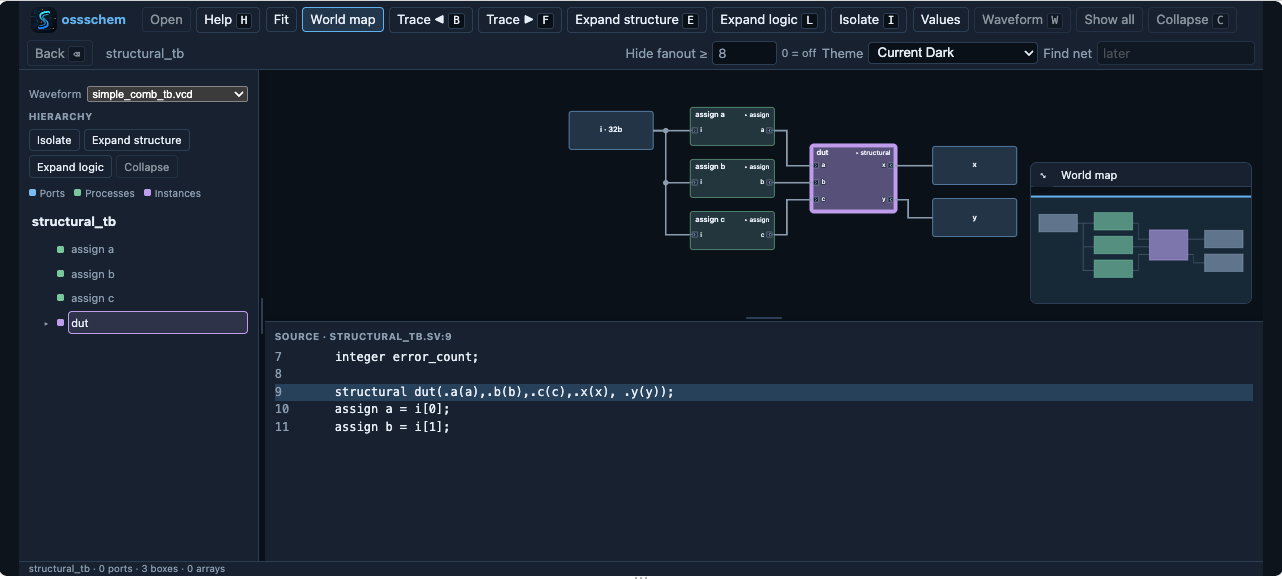The width and height of the screenshot is (1282, 579).
Task: Select the dut row in hierarchy tree
Action: (158, 323)
